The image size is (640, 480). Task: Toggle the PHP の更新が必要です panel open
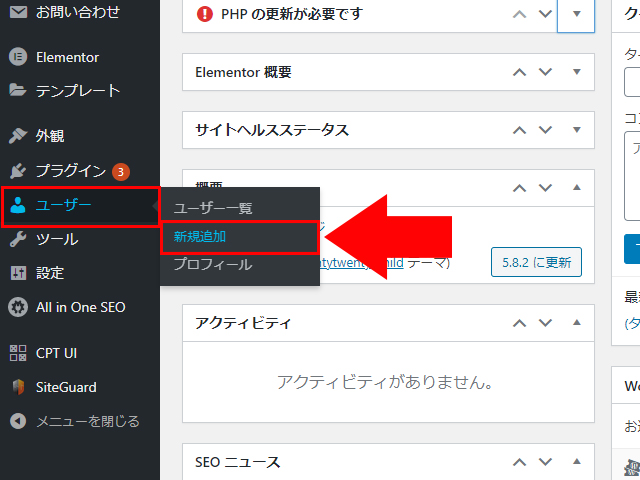pos(576,14)
